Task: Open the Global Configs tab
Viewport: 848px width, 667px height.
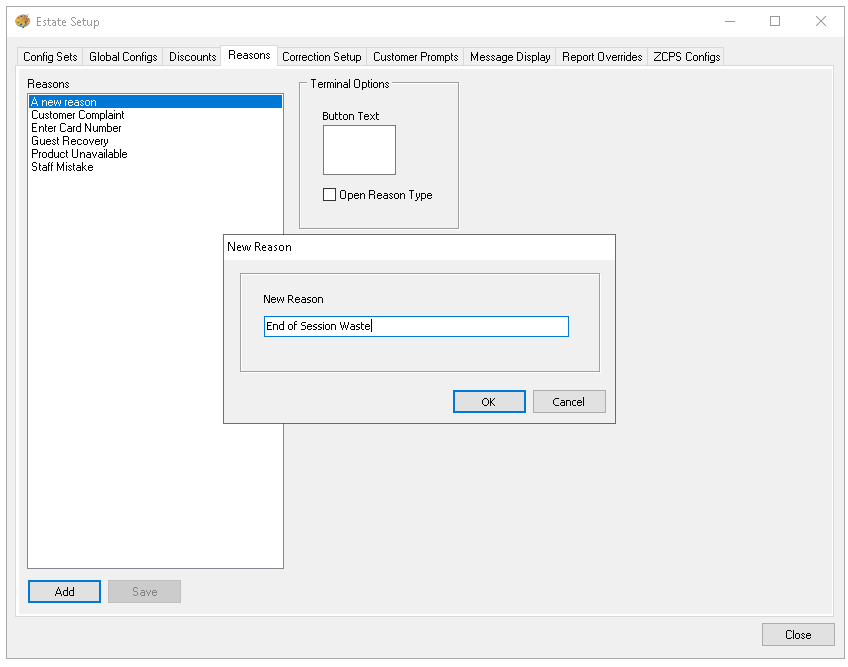Action: (x=123, y=57)
